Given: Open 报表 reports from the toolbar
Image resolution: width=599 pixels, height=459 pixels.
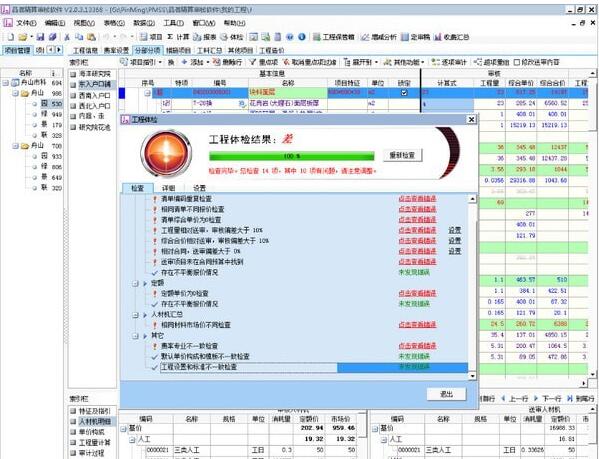Looking at the screenshot, I should pos(197,37).
